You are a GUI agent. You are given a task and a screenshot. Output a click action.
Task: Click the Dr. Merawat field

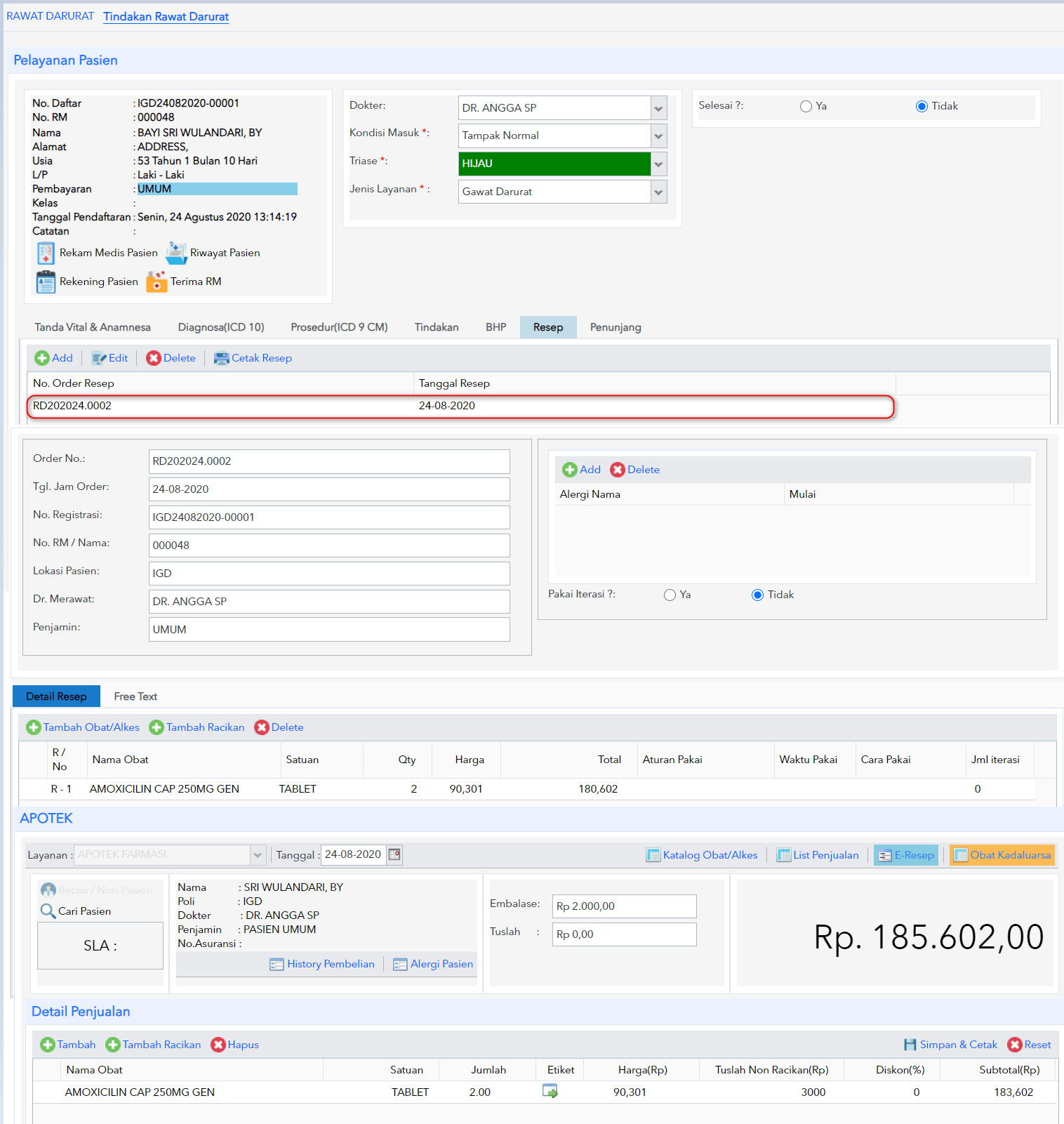click(x=329, y=602)
